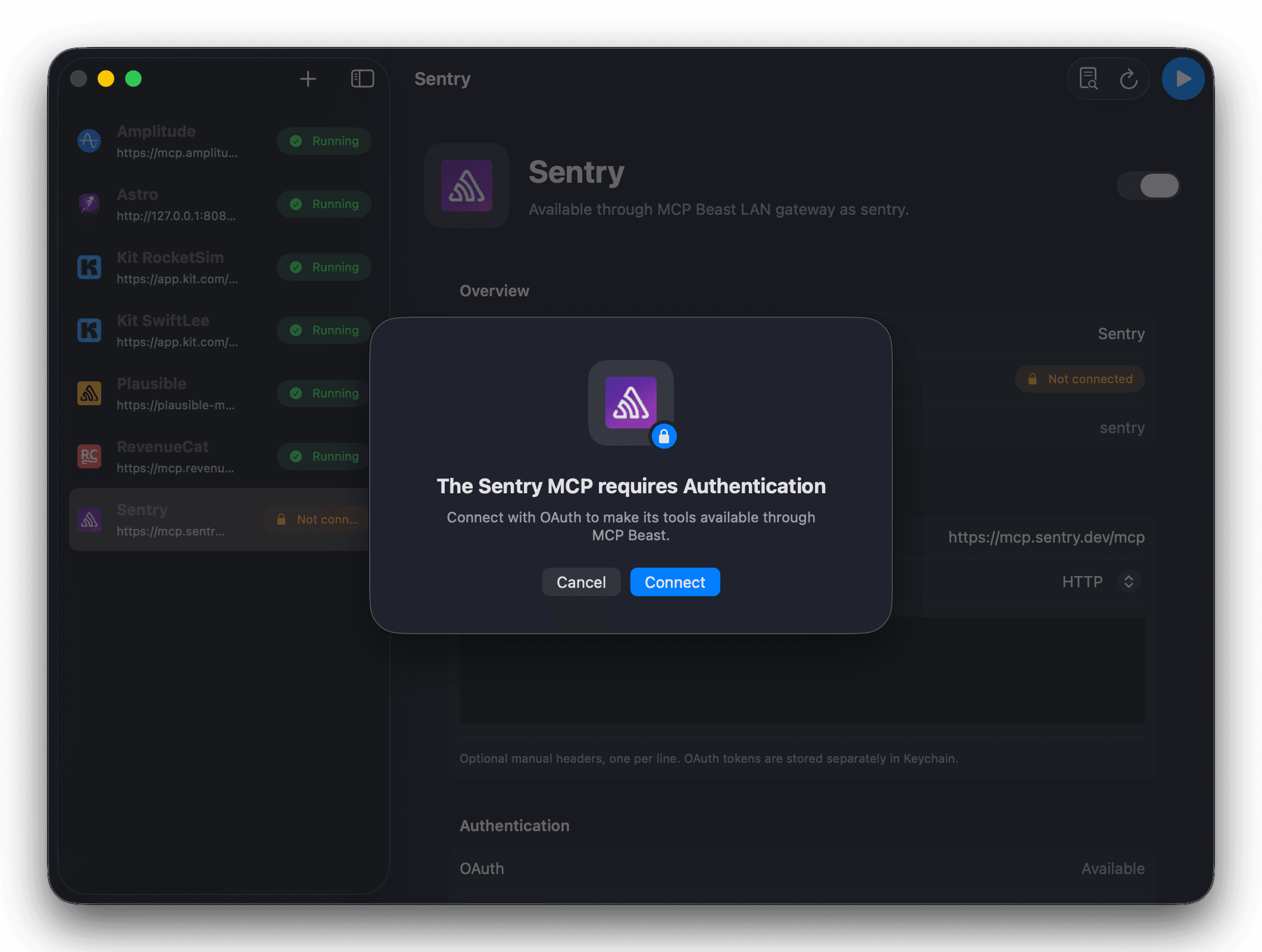Select the Astro server row
Image resolution: width=1262 pixels, height=952 pixels.
click(223, 204)
